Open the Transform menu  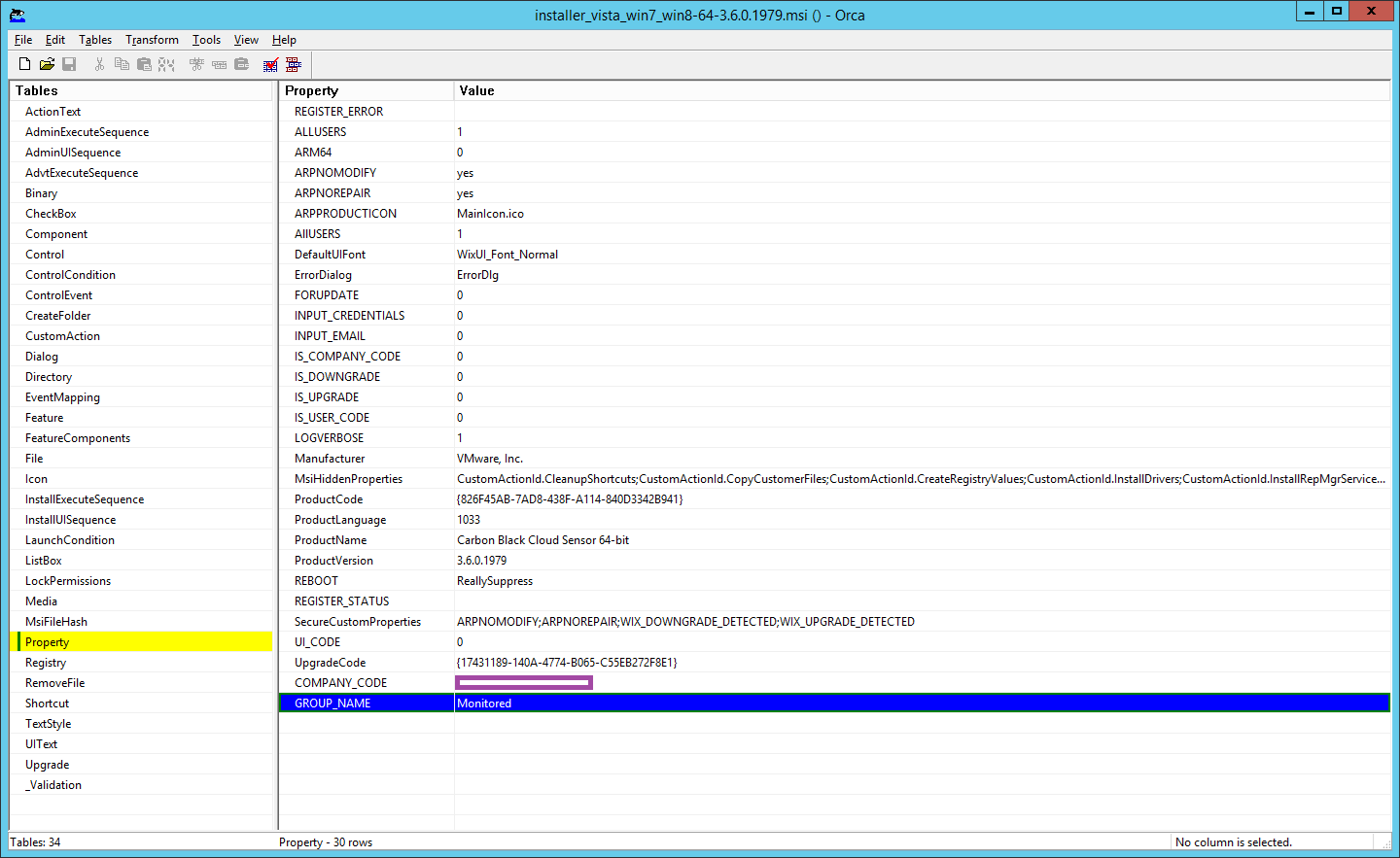[x=152, y=40]
